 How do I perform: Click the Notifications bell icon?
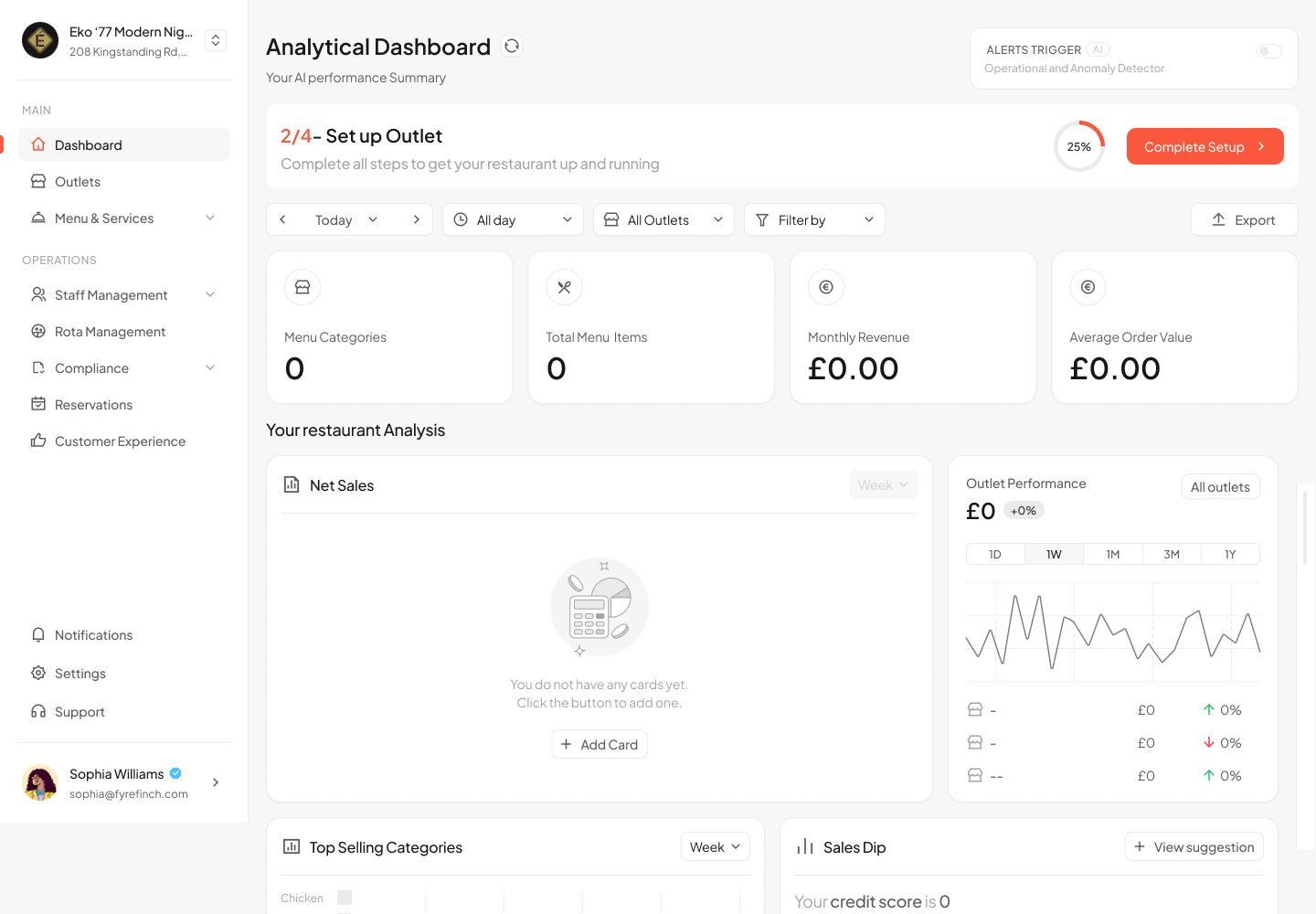[38, 634]
